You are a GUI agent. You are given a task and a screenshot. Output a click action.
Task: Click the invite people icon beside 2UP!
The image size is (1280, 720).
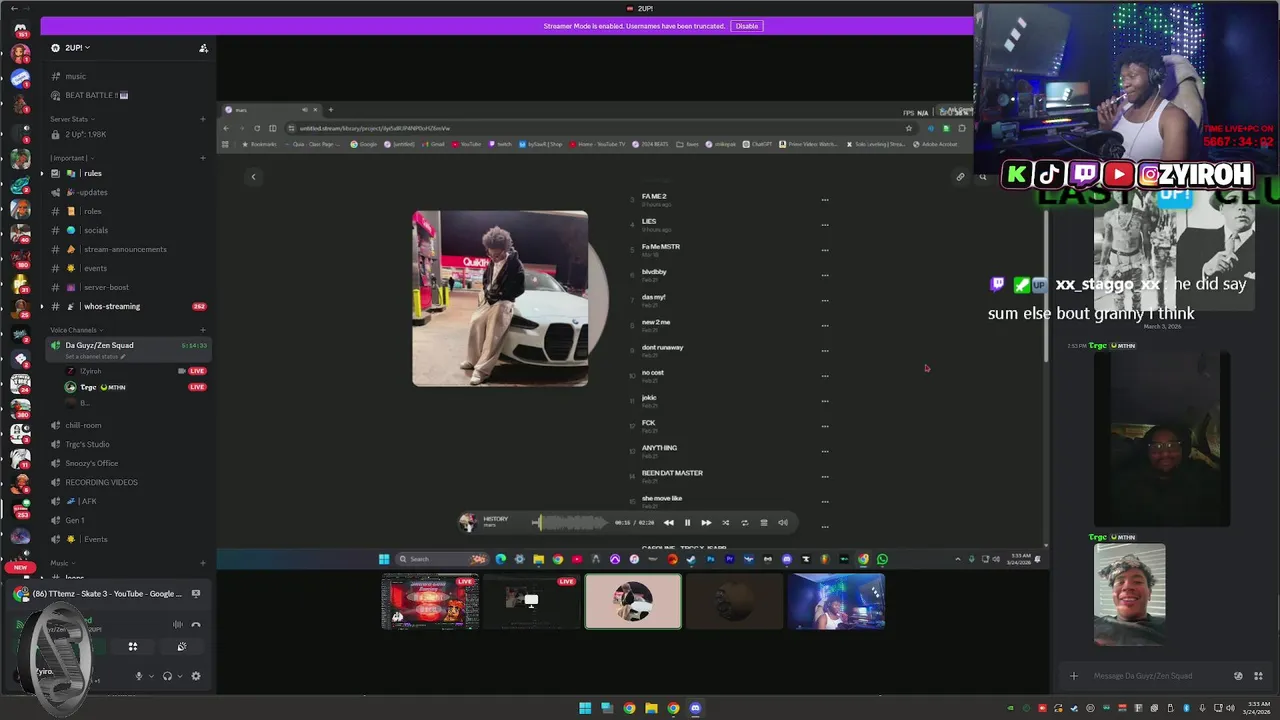pyautogui.click(x=203, y=48)
